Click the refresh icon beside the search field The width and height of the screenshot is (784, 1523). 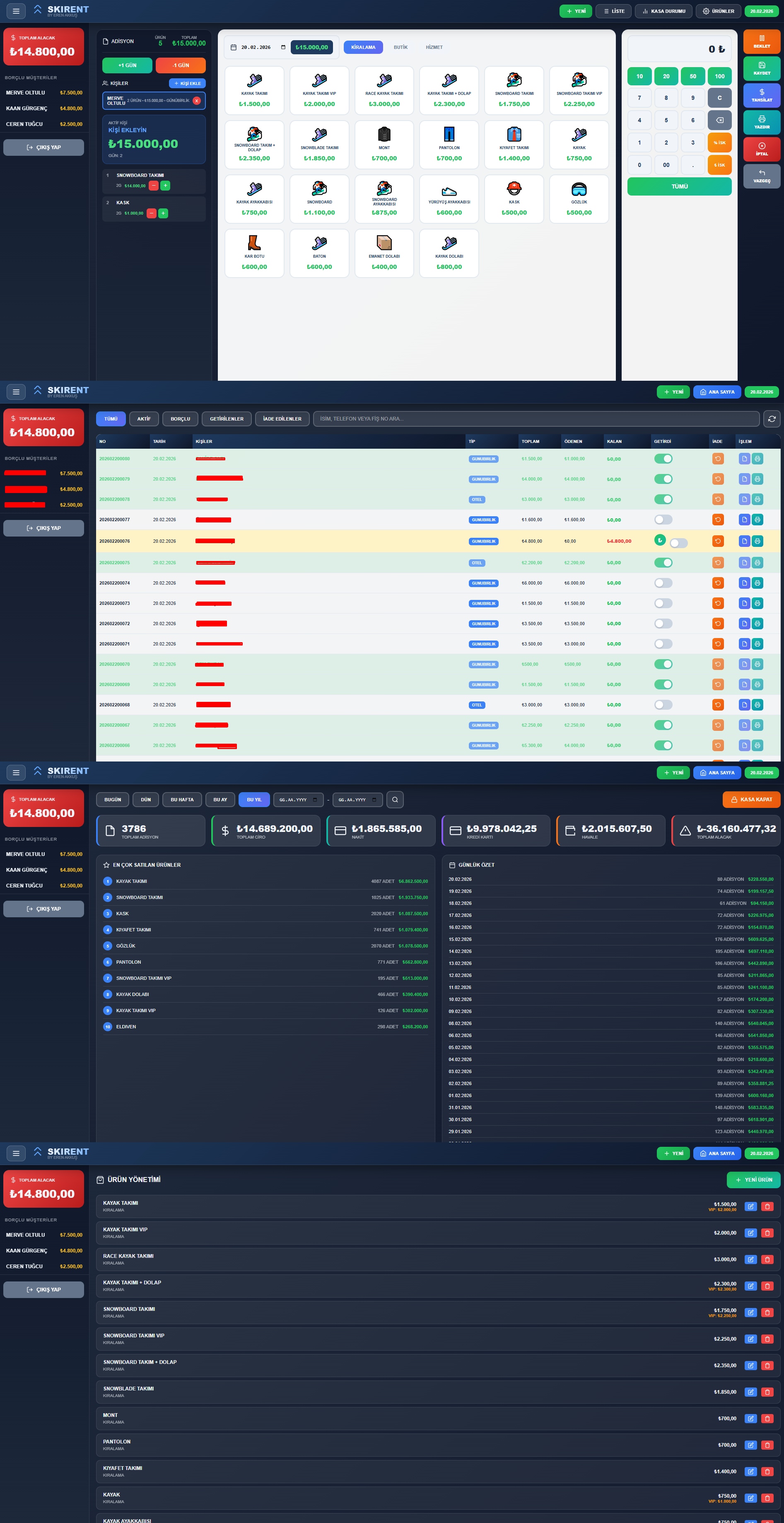click(772, 418)
